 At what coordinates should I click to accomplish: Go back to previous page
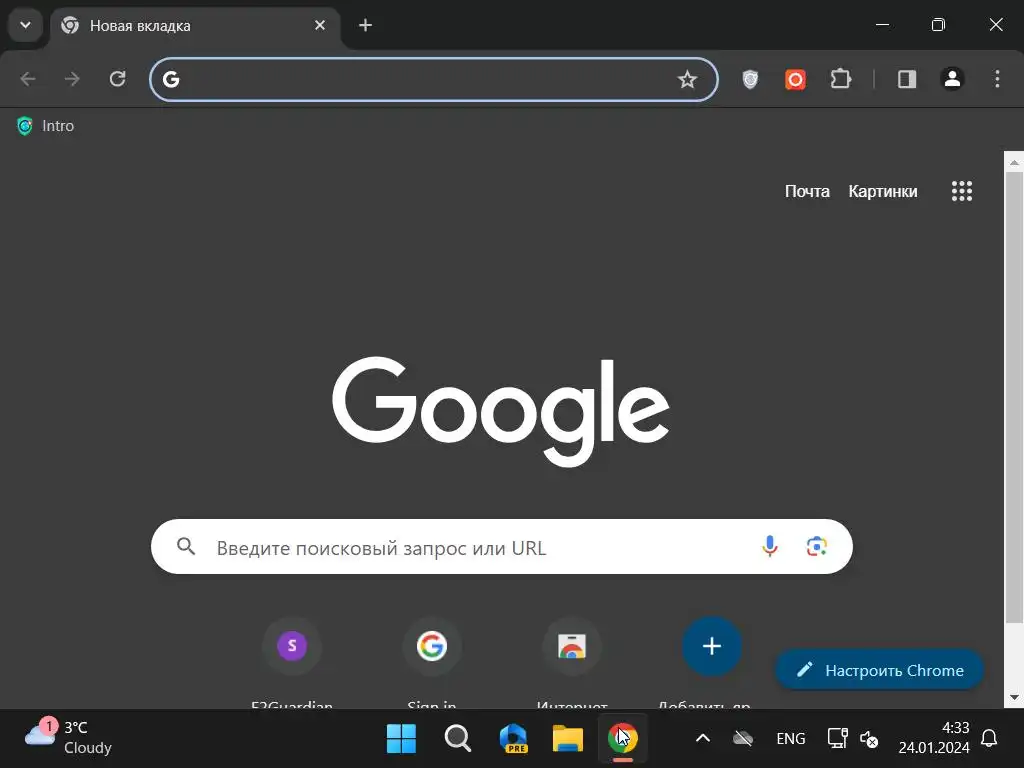tap(27, 79)
